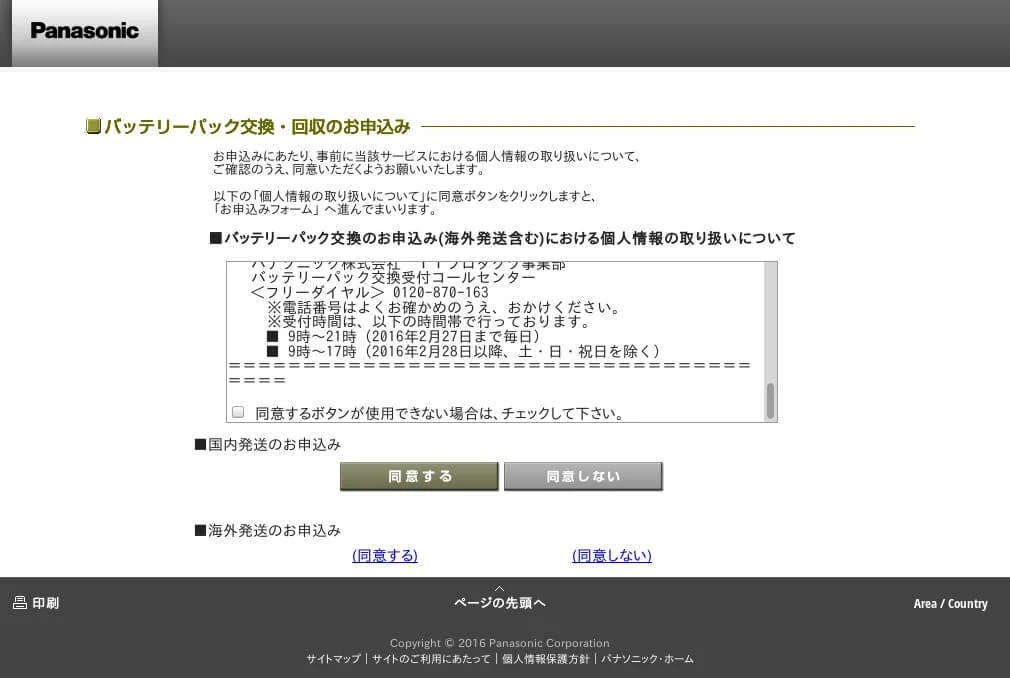Click the Panasonic logo

(x=84, y=30)
